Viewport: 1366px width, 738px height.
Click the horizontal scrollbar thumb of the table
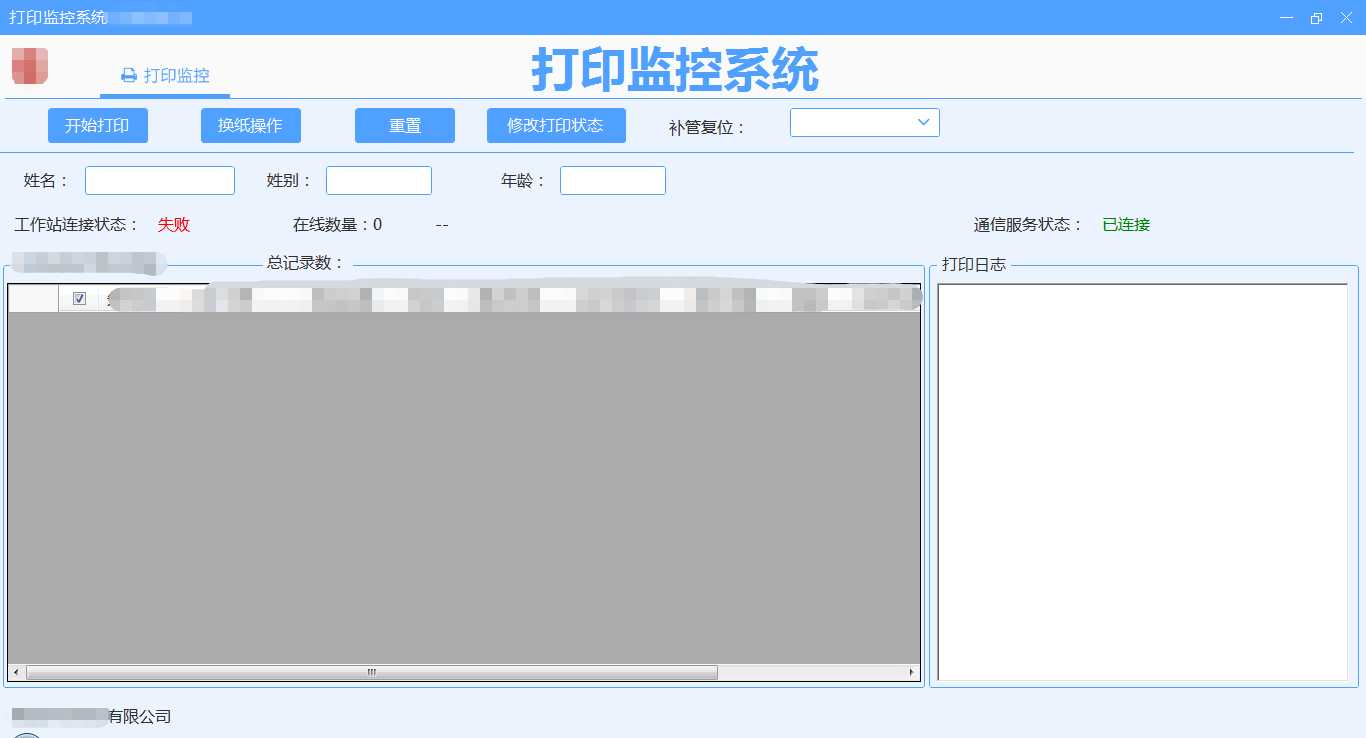372,672
